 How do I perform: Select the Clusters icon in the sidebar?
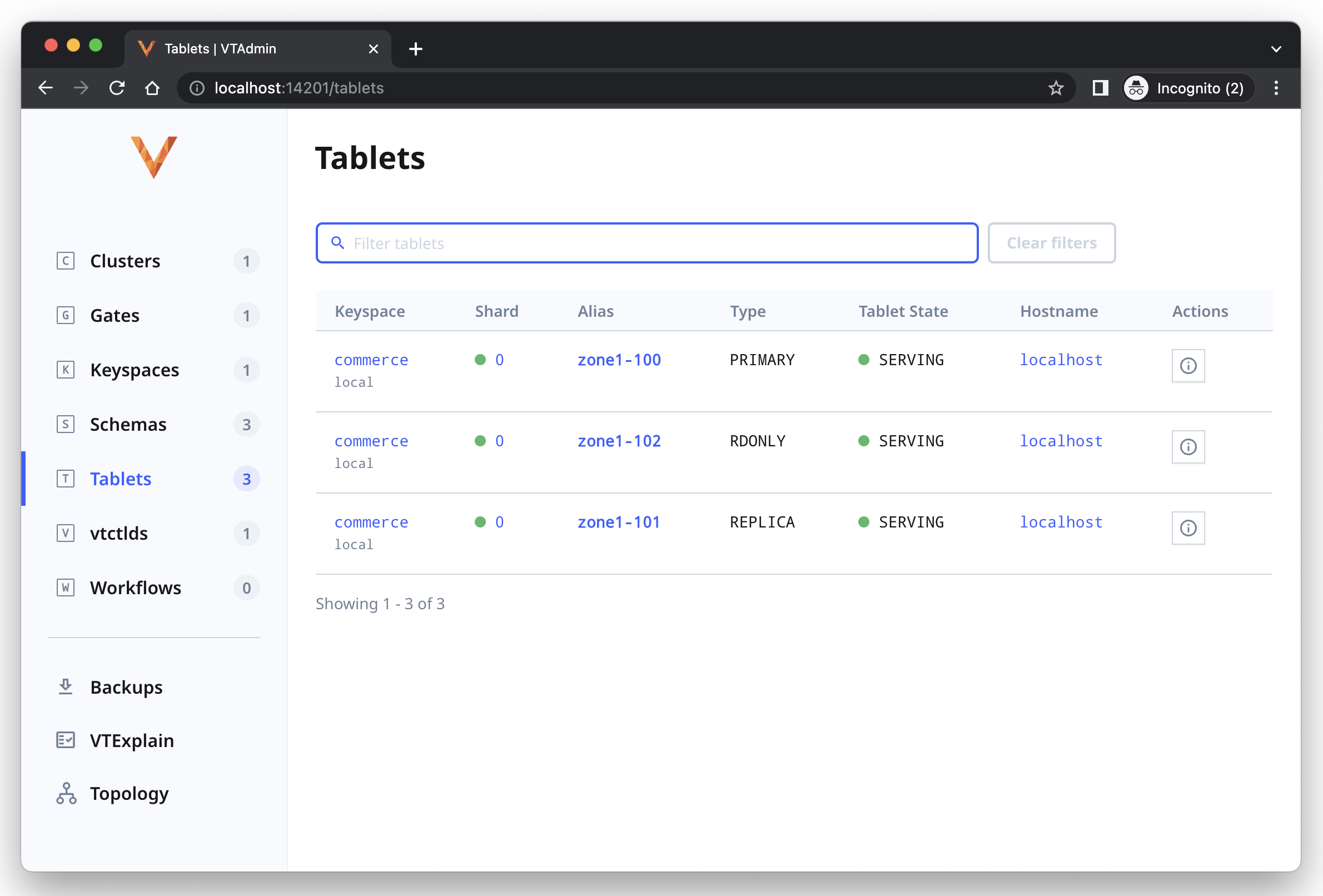[x=66, y=261]
